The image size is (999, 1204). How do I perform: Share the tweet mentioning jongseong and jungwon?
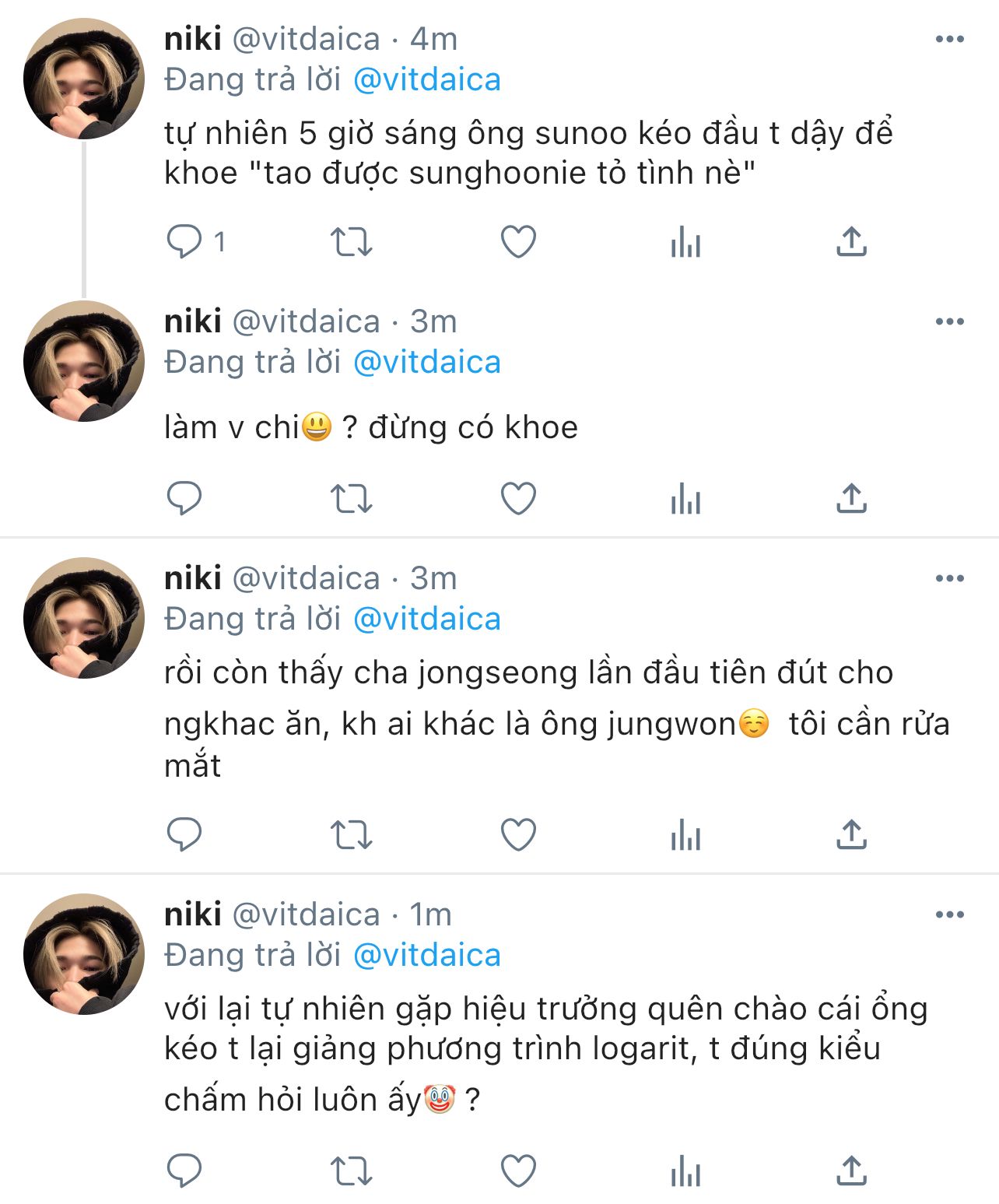pos(852,834)
